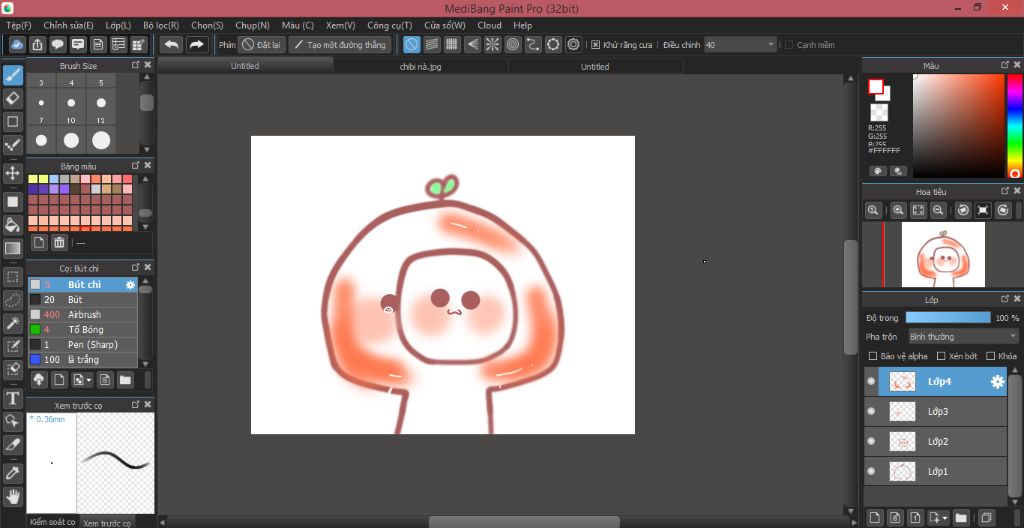Adjust the Độ trong opacity slider
The height and width of the screenshot is (528, 1024).
click(x=948, y=318)
